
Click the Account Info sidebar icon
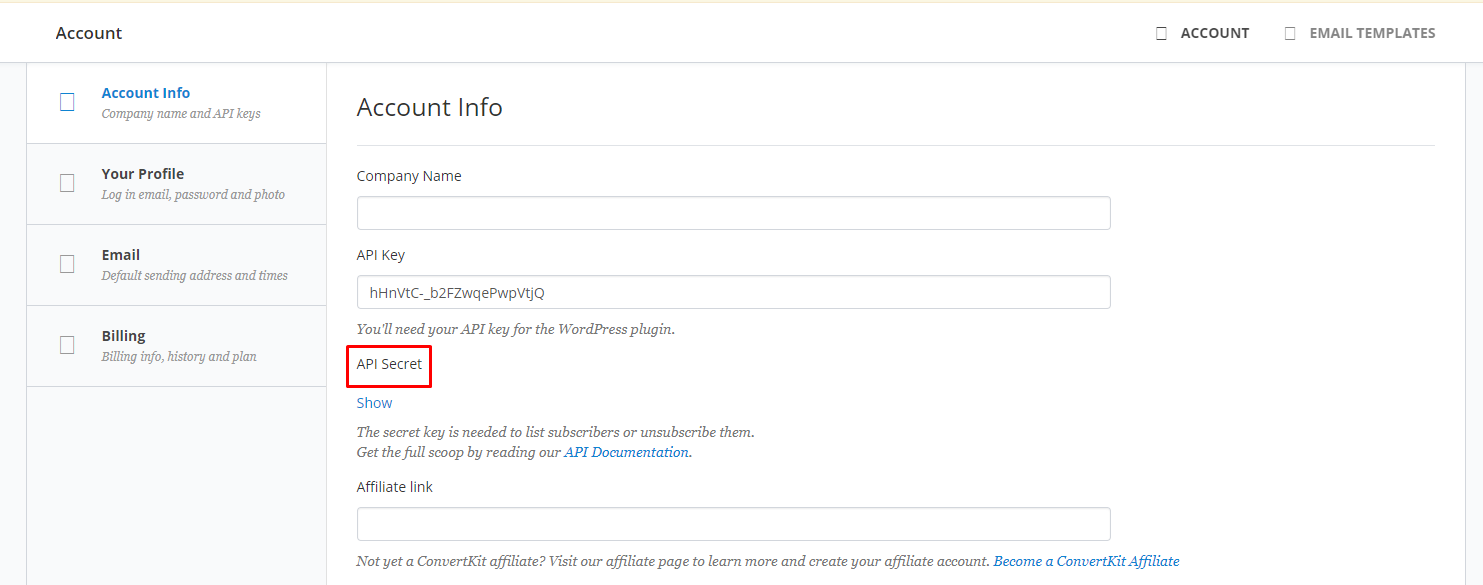67,102
